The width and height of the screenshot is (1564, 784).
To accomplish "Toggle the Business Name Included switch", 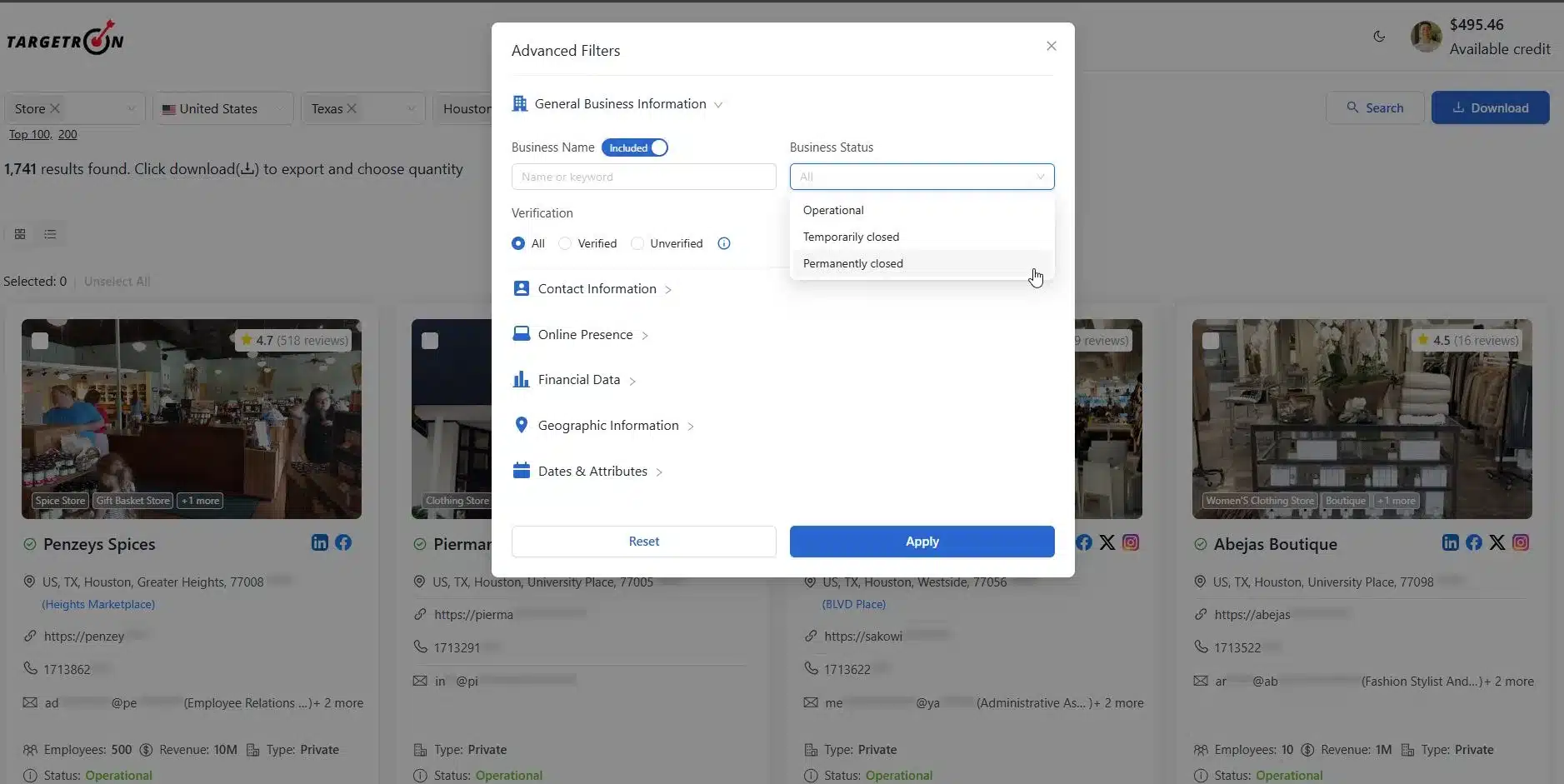I will click(x=634, y=147).
